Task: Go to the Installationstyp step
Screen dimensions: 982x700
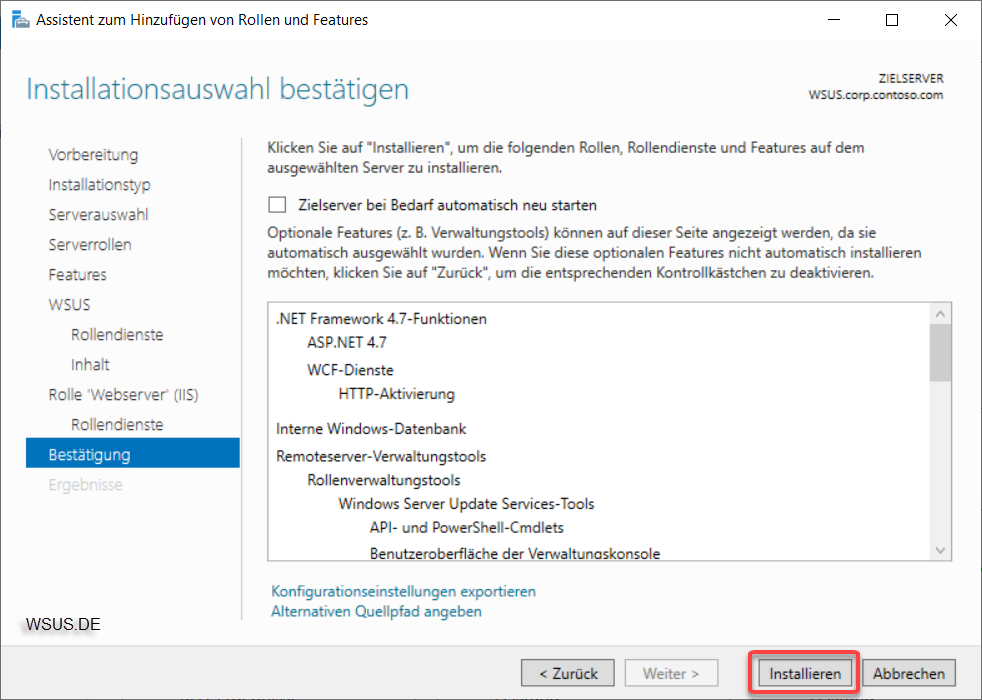Action: pyautogui.click(x=100, y=185)
